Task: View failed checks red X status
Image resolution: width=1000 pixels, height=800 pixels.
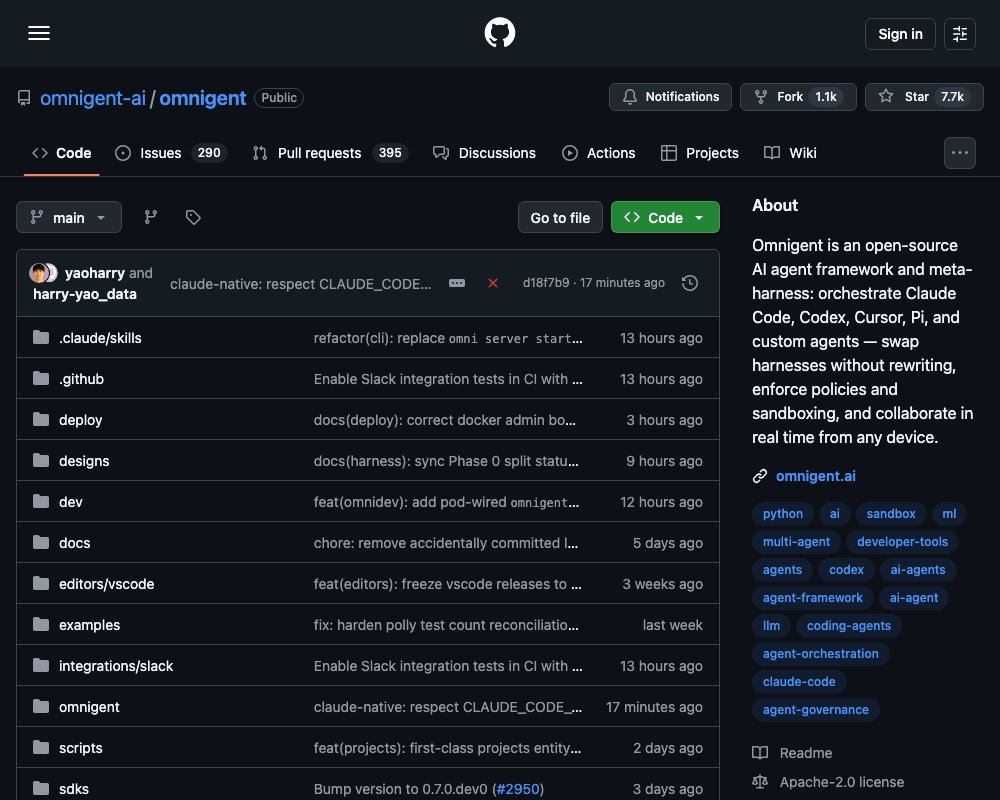Action: (x=493, y=283)
